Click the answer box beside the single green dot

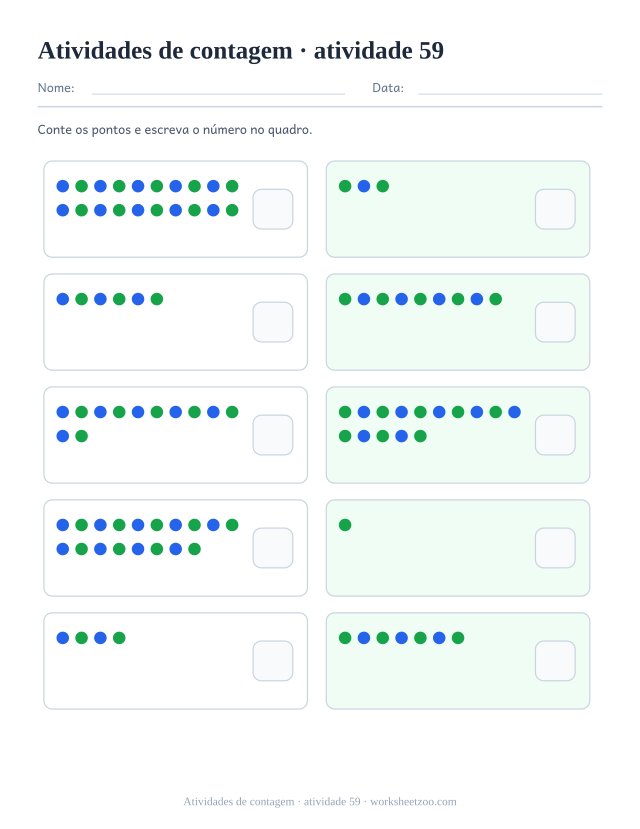(555, 548)
